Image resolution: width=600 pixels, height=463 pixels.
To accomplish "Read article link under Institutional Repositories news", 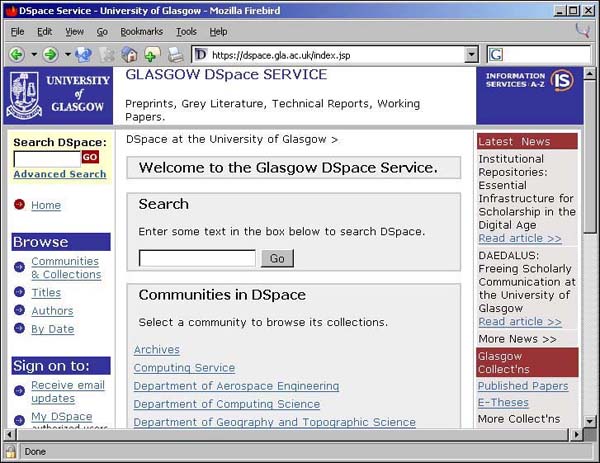I will pyautogui.click(x=520, y=238).
